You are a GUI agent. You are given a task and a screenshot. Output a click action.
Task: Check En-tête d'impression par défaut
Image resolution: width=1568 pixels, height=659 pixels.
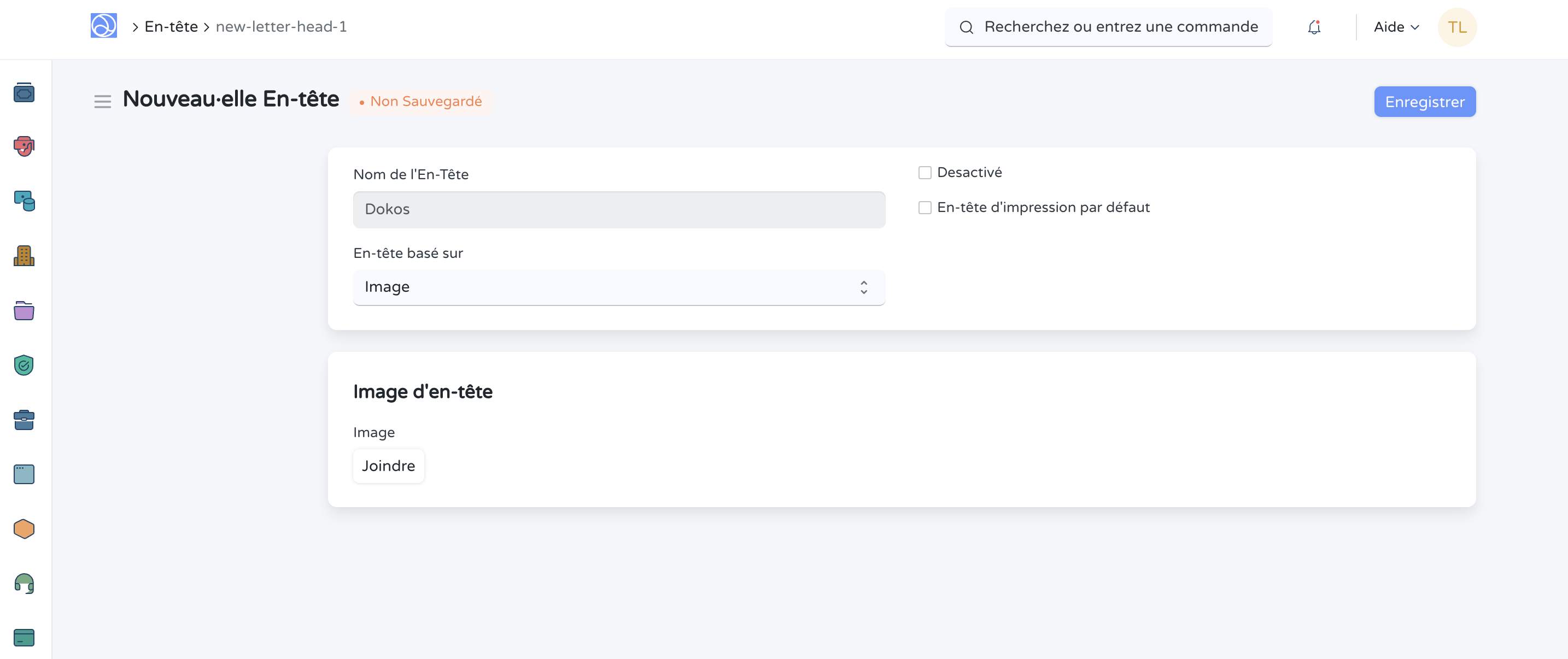925,208
